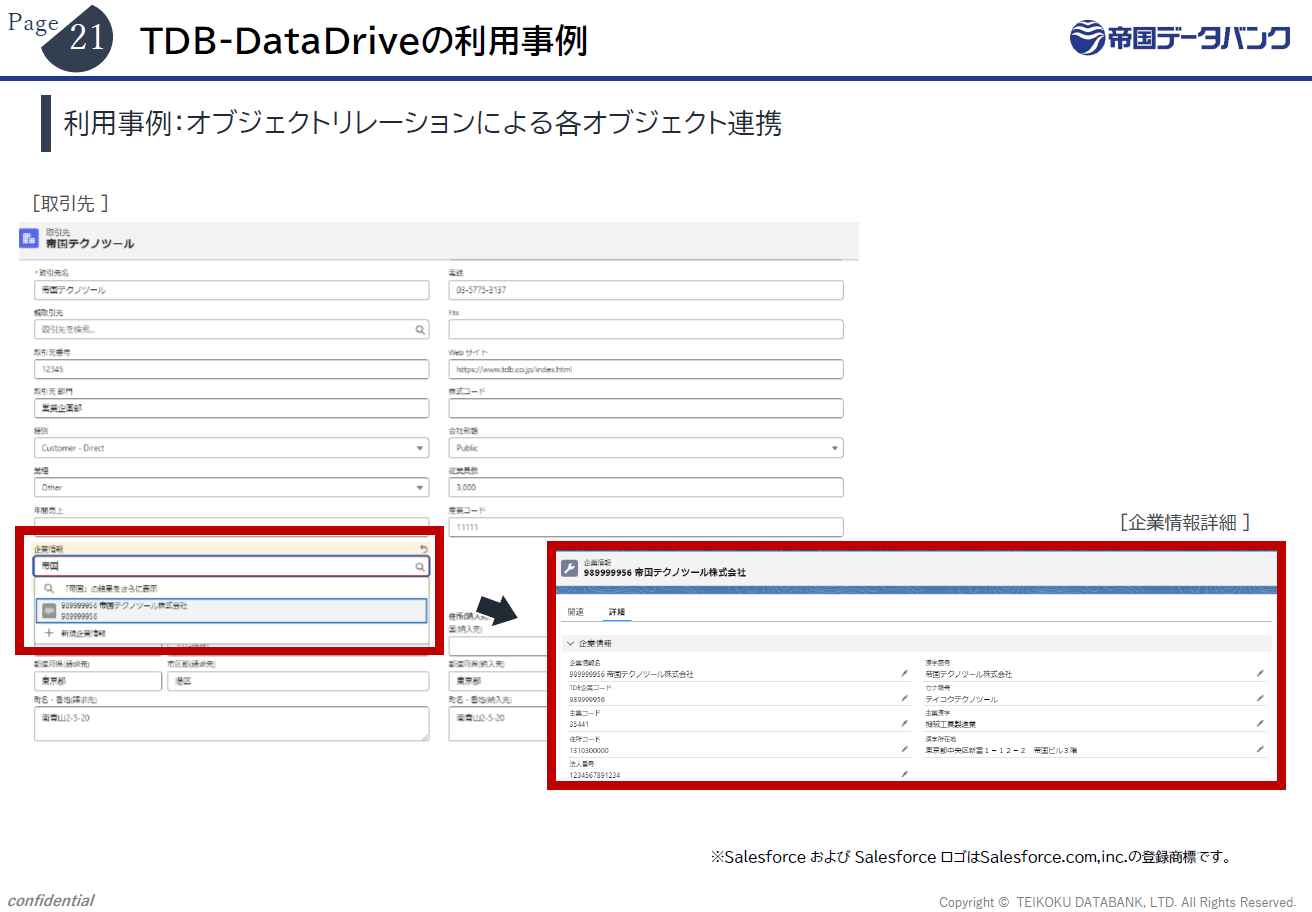Click the empty 株式コード field
1312x912 pixels.
coord(646,408)
